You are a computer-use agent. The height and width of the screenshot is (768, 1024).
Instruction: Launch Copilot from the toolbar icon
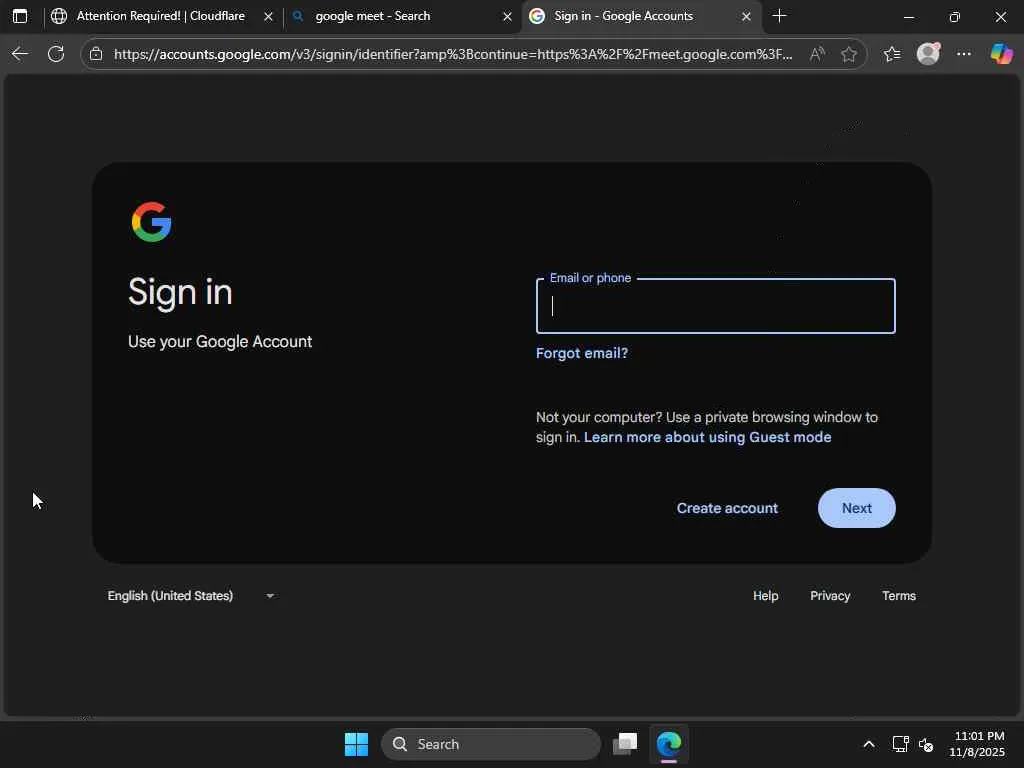1001,54
